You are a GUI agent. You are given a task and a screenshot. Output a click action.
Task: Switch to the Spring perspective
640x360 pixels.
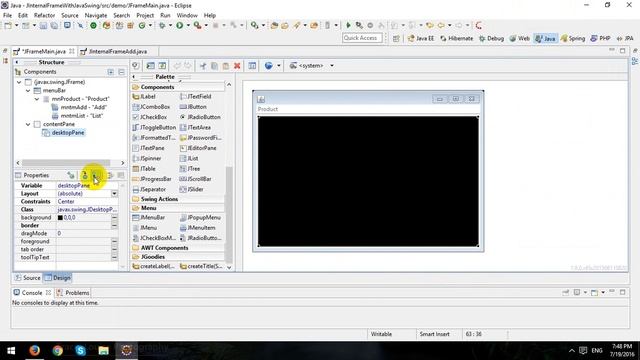[573, 38]
